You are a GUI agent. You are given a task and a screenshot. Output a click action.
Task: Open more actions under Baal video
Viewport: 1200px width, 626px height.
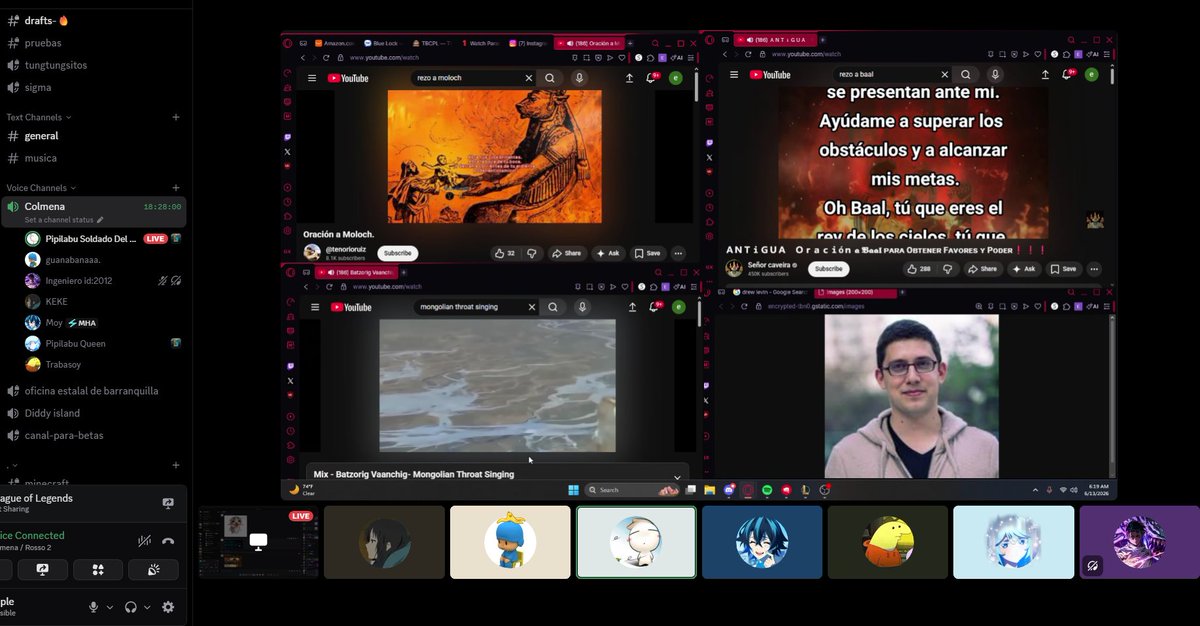coord(1094,269)
